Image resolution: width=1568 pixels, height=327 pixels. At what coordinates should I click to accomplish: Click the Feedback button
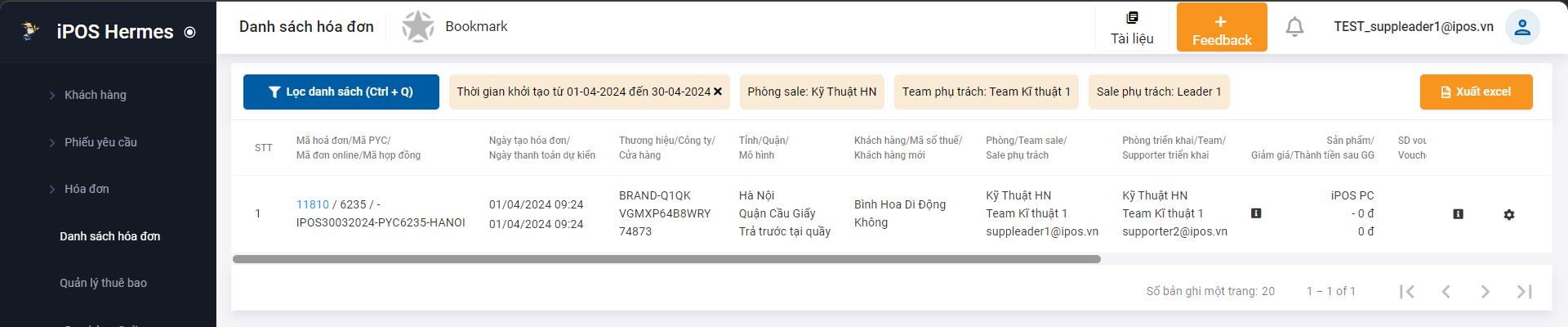tap(1222, 28)
